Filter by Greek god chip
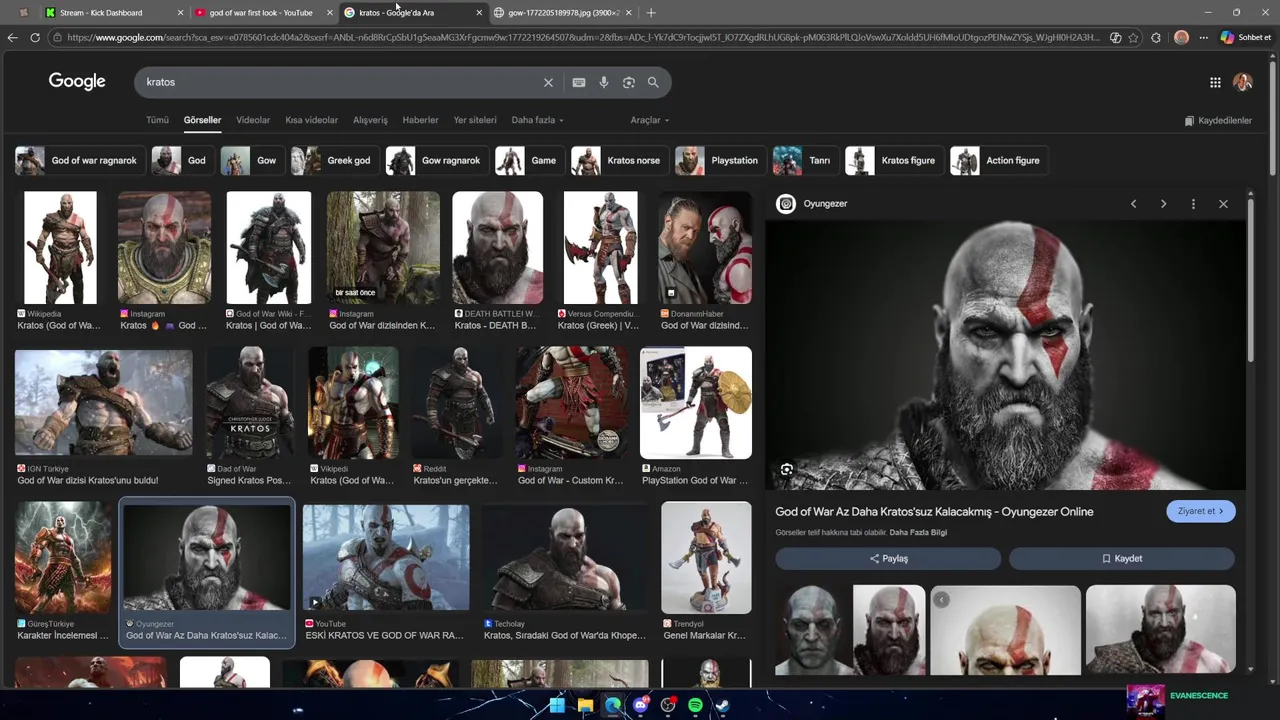Viewport: 1280px width, 720px height. pyautogui.click(x=333, y=161)
